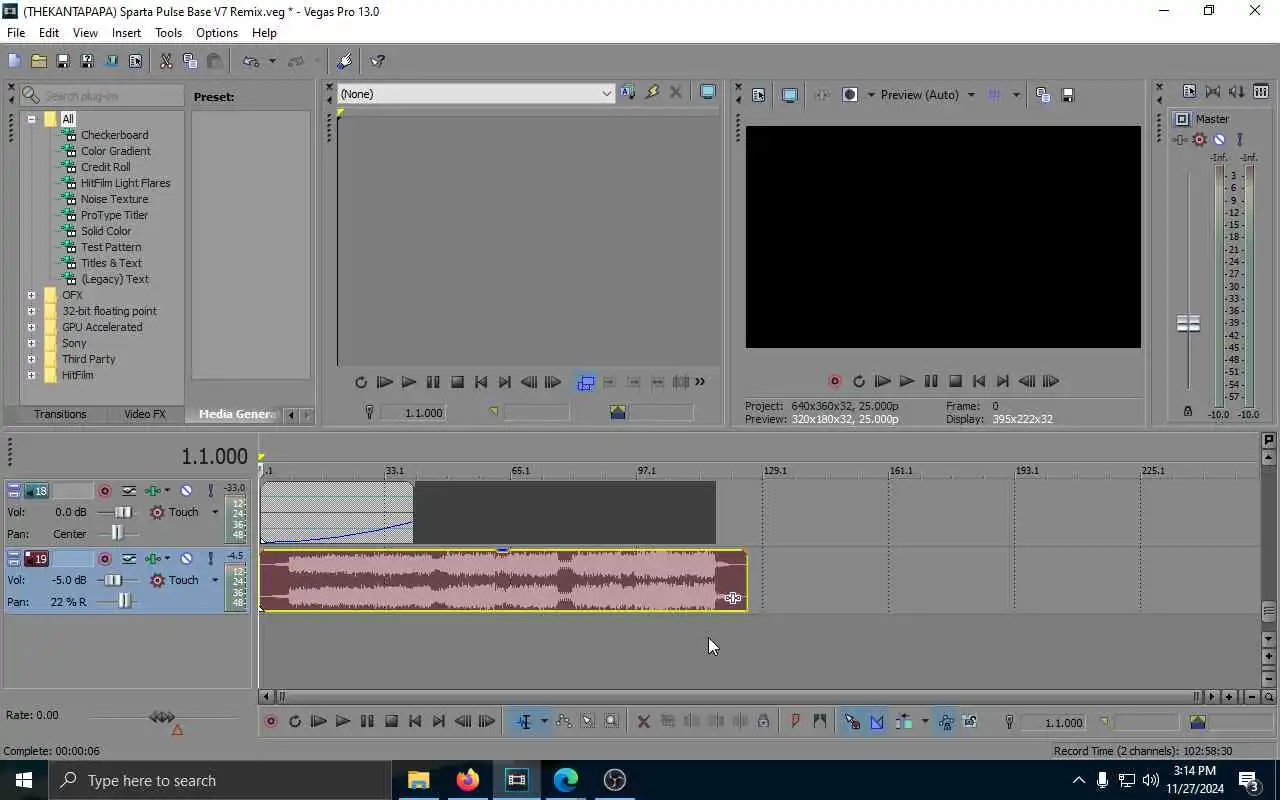This screenshot has width=1280, height=800.
Task: Click track 18 volume slider
Action: click(121, 512)
